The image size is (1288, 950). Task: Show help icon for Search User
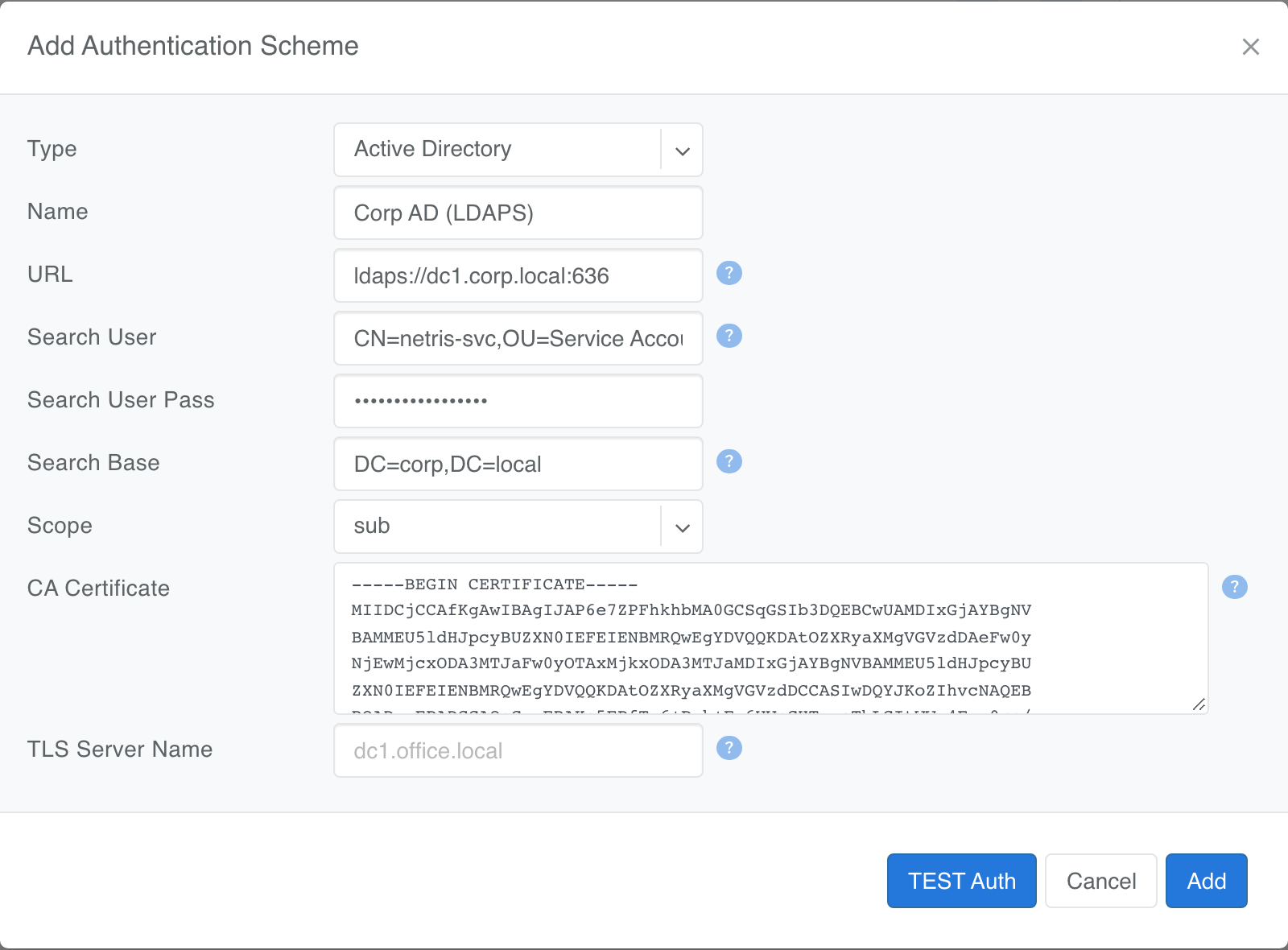coord(729,336)
